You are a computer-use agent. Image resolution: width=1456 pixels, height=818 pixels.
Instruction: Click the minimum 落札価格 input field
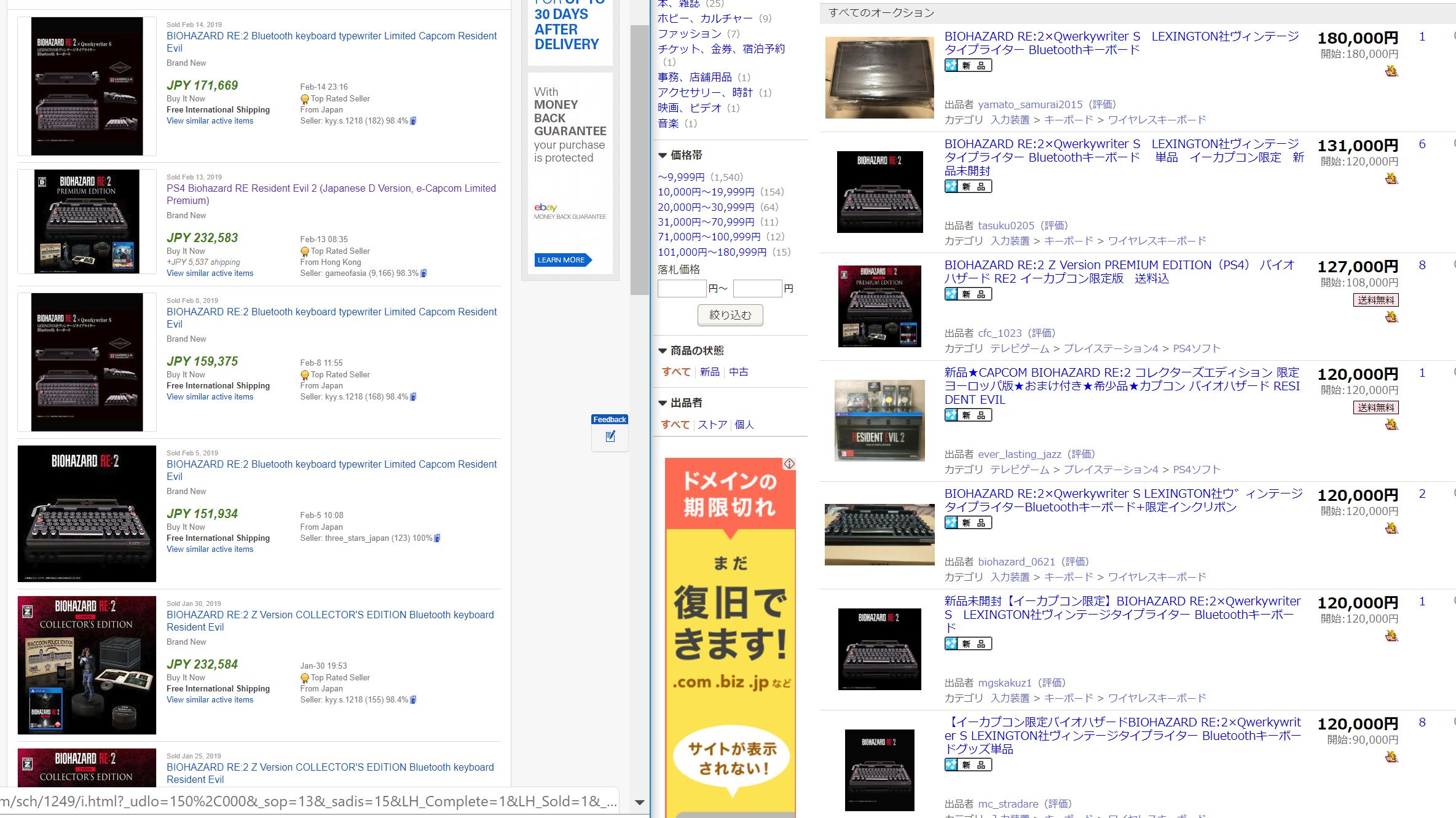coord(681,288)
